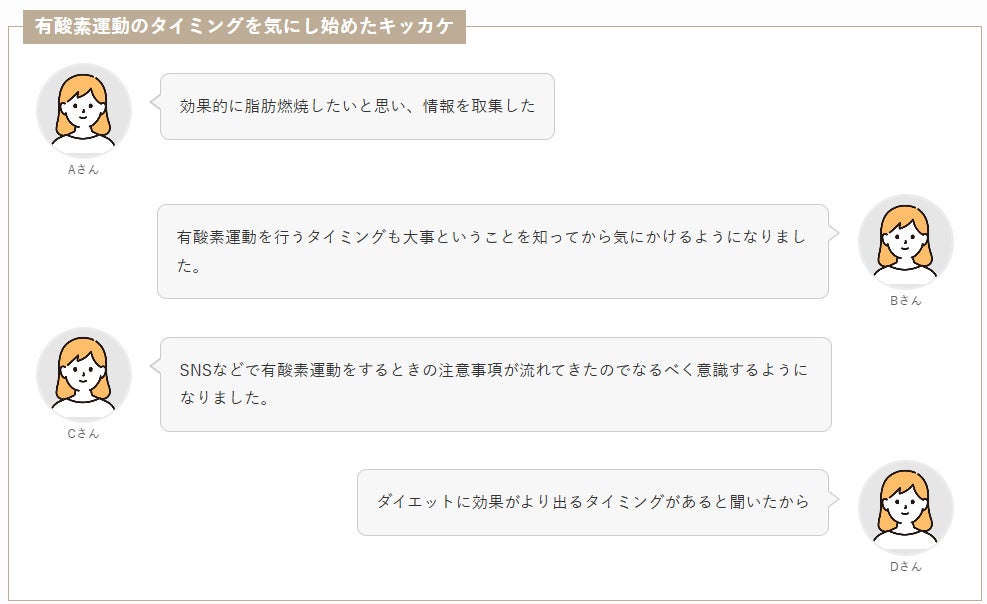Click the pointer tail of Aさん's bubble
987x604 pixels.
(155, 101)
